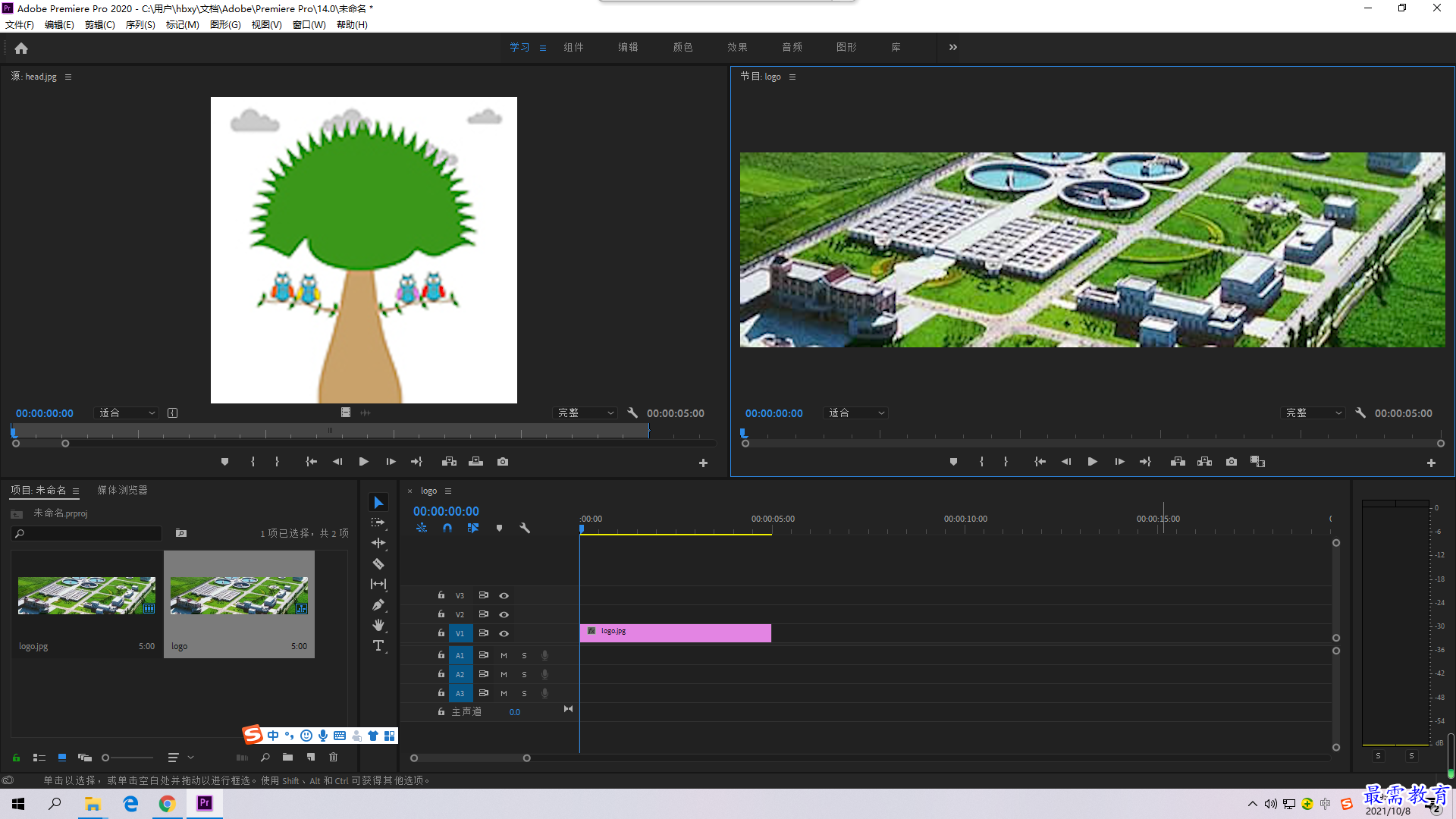Screen dimensions: 1456x819
Task: Toggle V1 track output eye
Action: pos(504,633)
